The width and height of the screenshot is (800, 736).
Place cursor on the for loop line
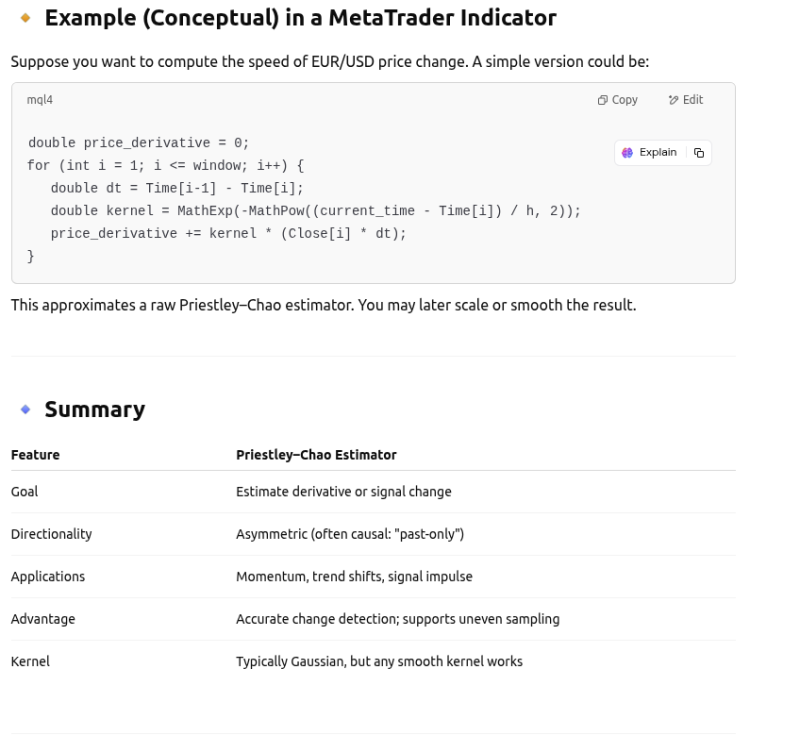(165, 165)
